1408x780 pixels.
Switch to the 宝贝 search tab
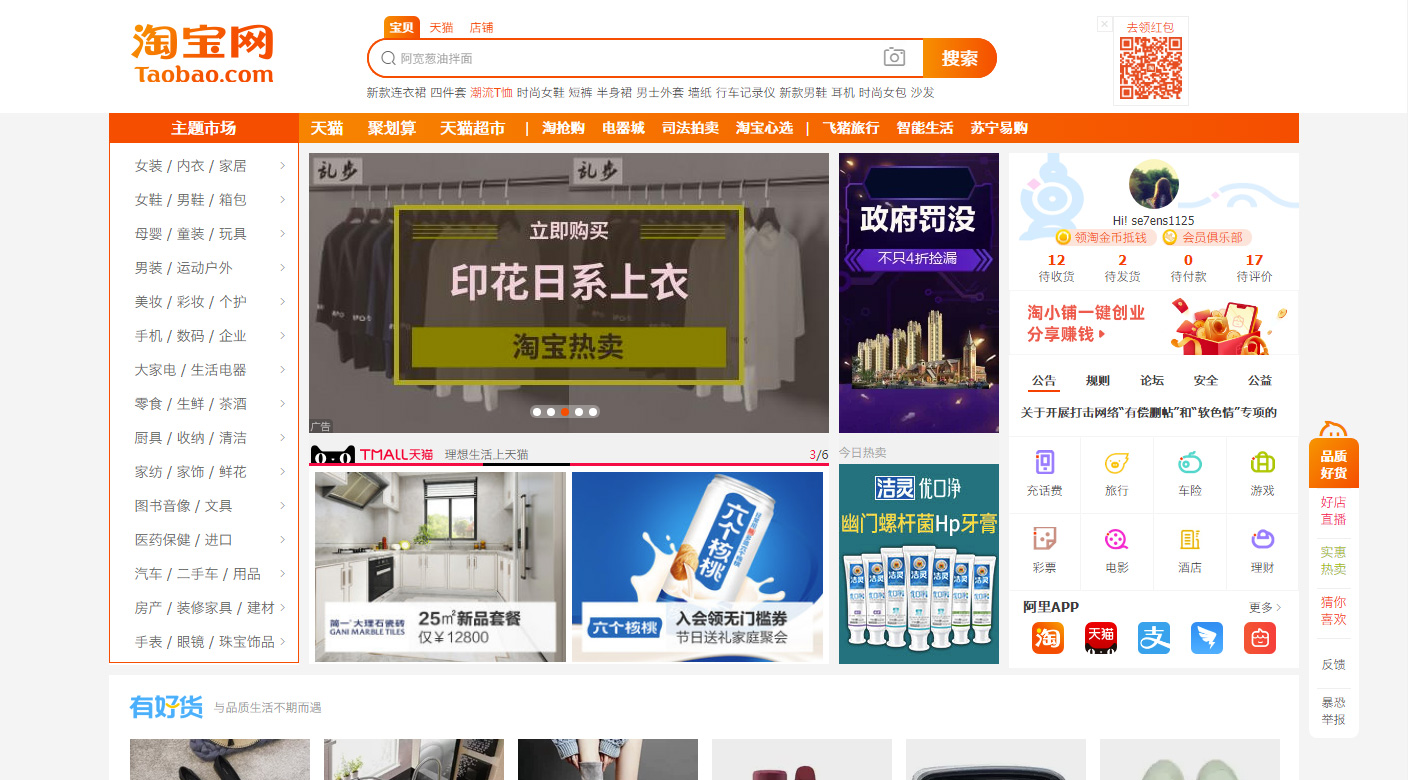click(402, 27)
